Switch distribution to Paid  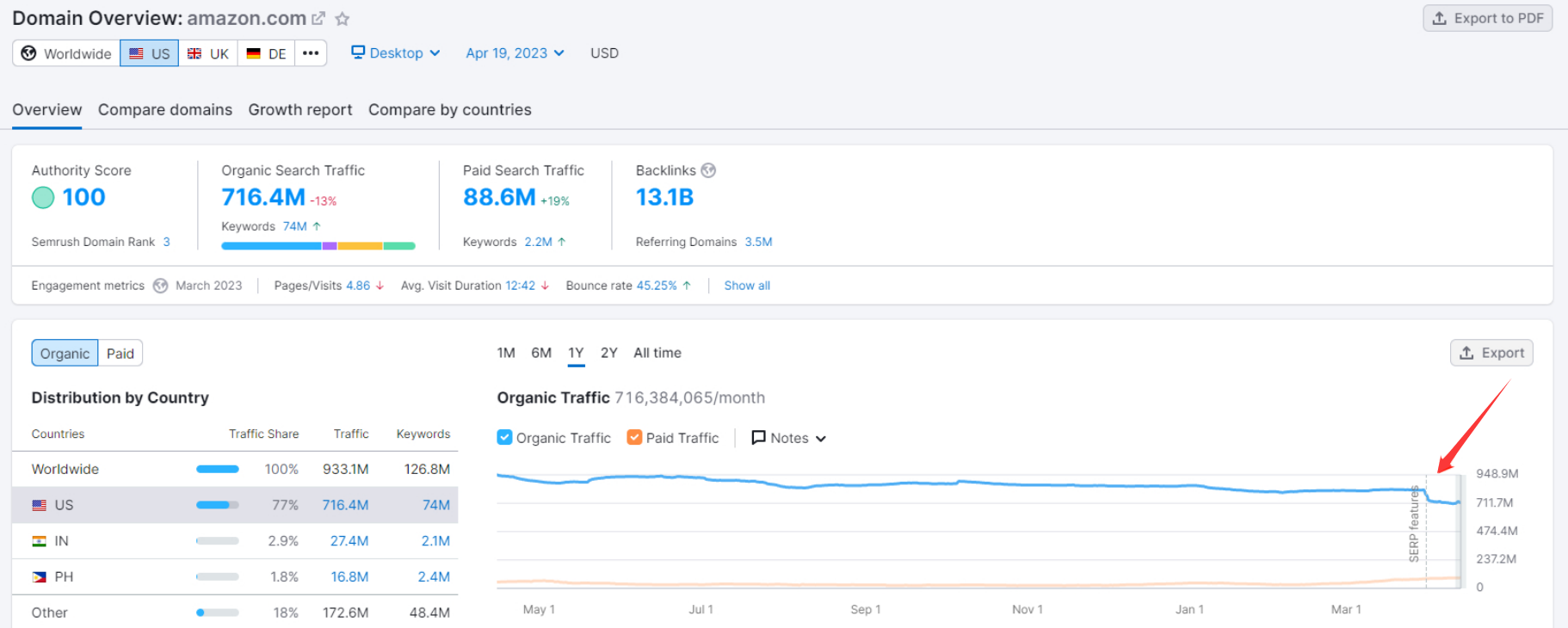[120, 354]
